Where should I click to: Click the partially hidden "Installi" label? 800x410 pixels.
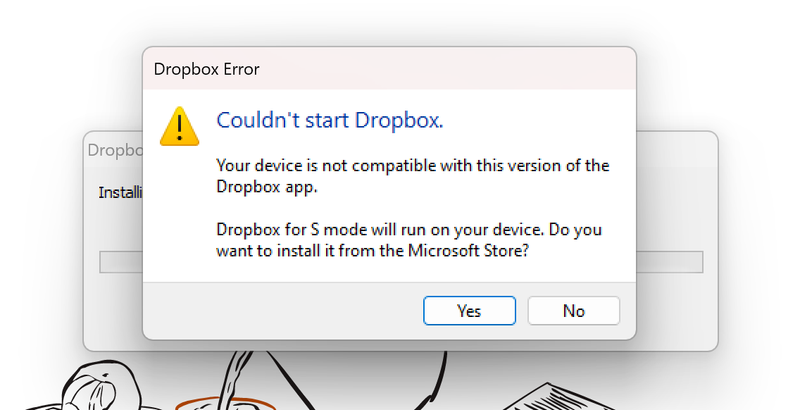pyautogui.click(x=119, y=192)
